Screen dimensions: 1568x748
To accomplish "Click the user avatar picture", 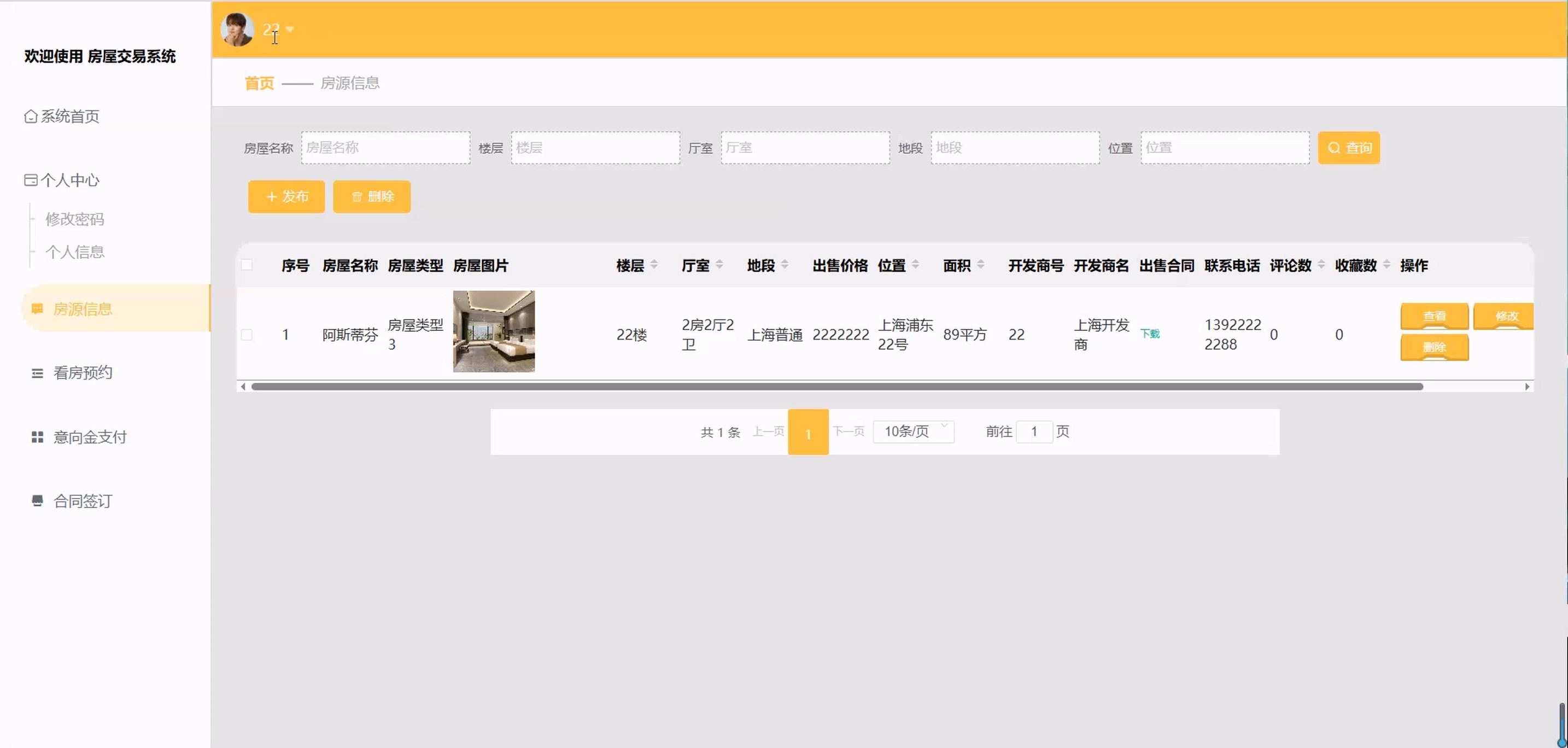I will point(237,30).
